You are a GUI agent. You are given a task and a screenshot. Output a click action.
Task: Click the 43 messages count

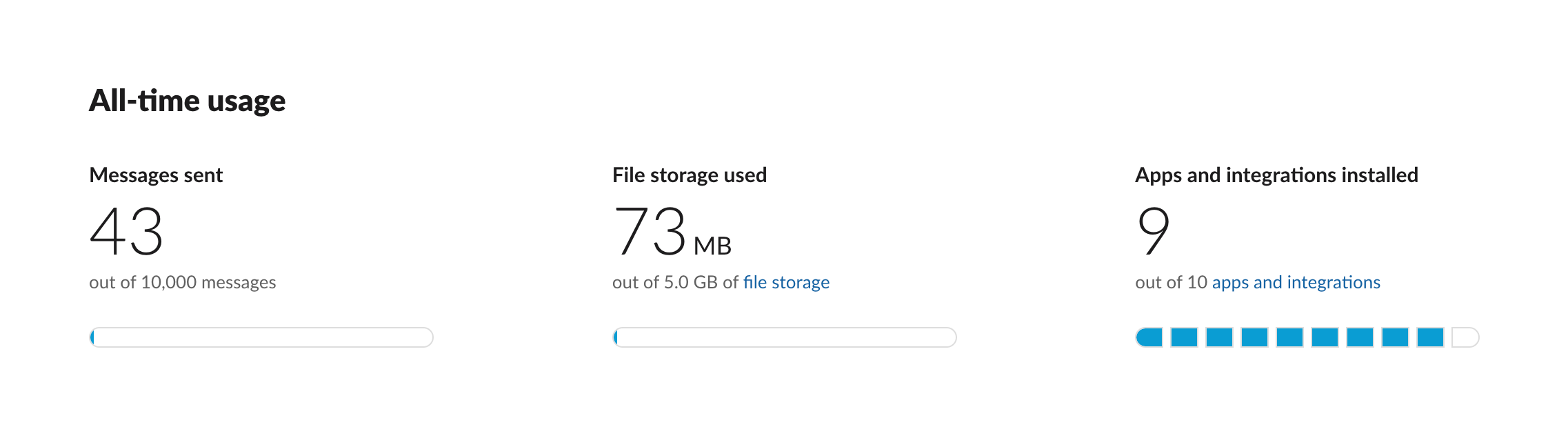point(127,231)
